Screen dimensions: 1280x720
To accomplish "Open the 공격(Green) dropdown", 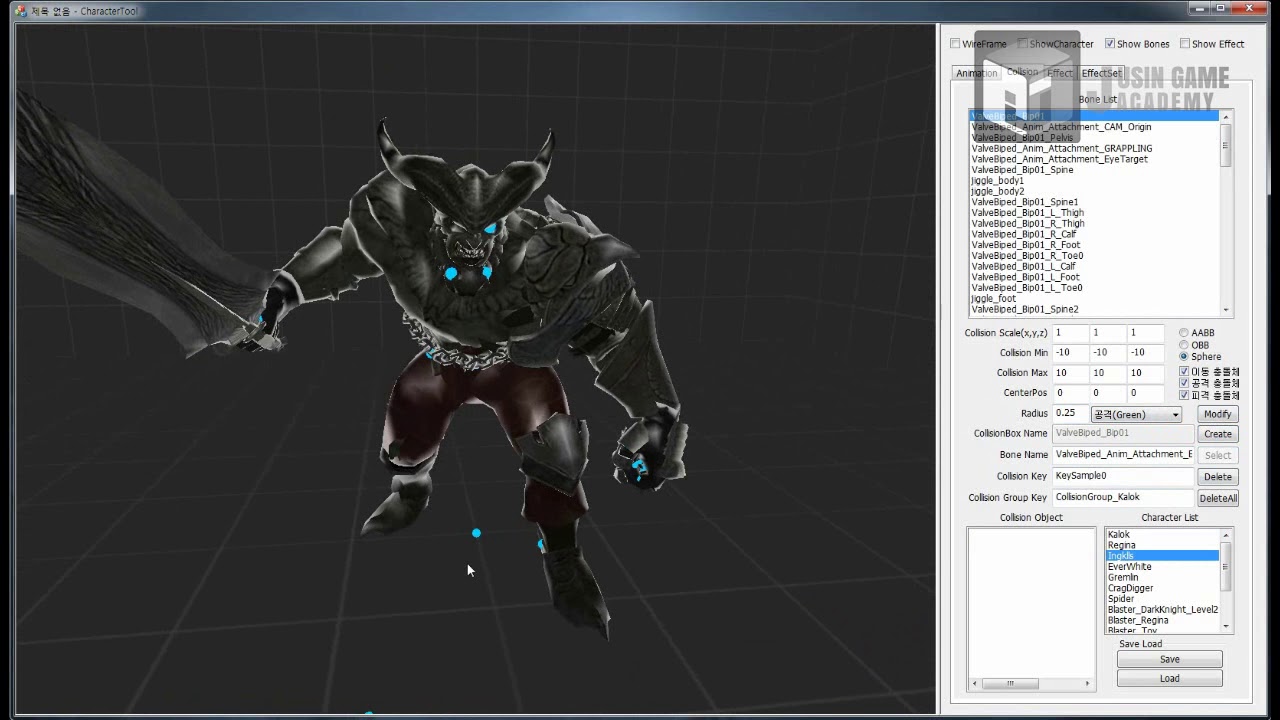I will tap(1136, 414).
